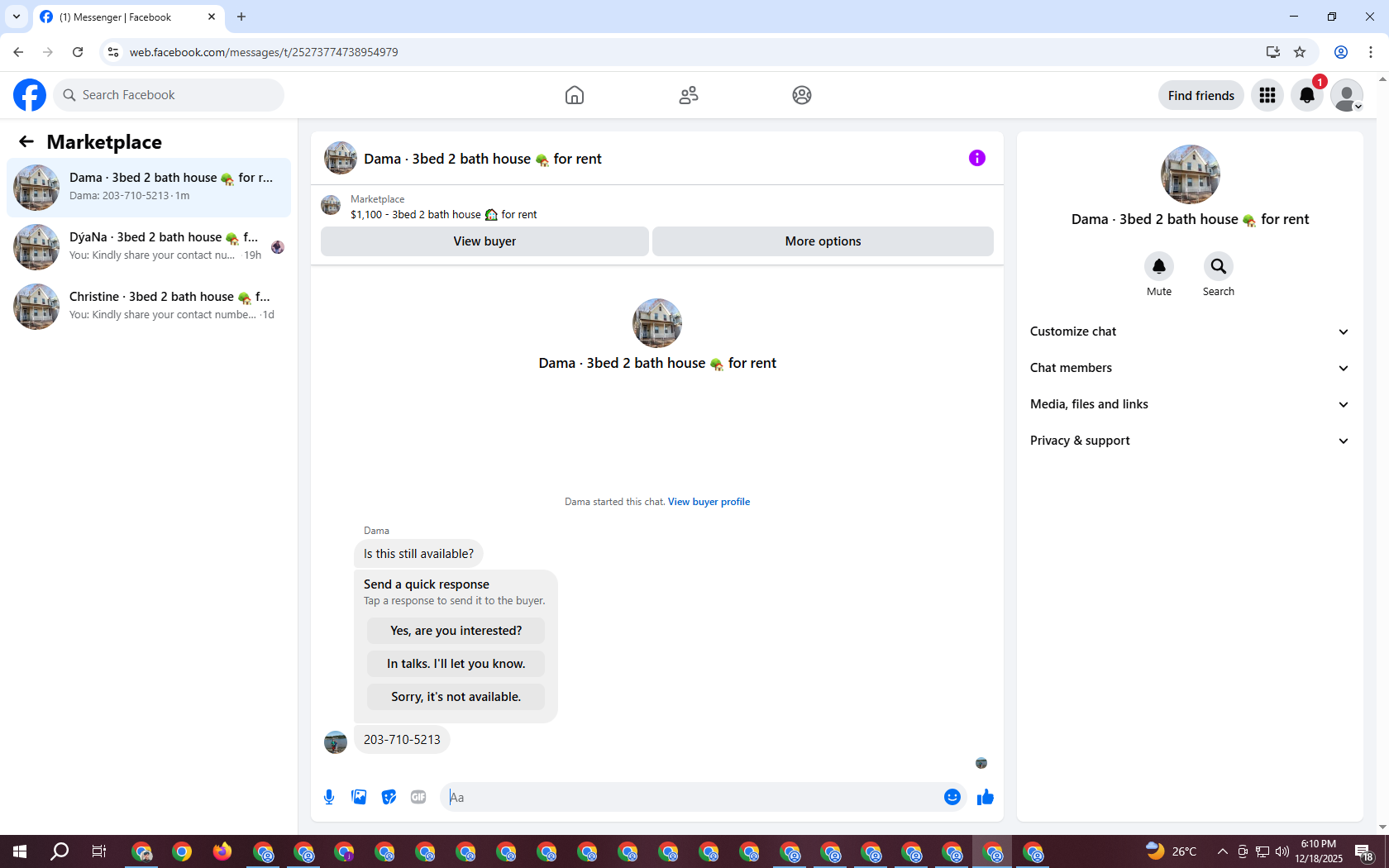Install the web app via address bar icon
The height and width of the screenshot is (868, 1389).
[1272, 52]
